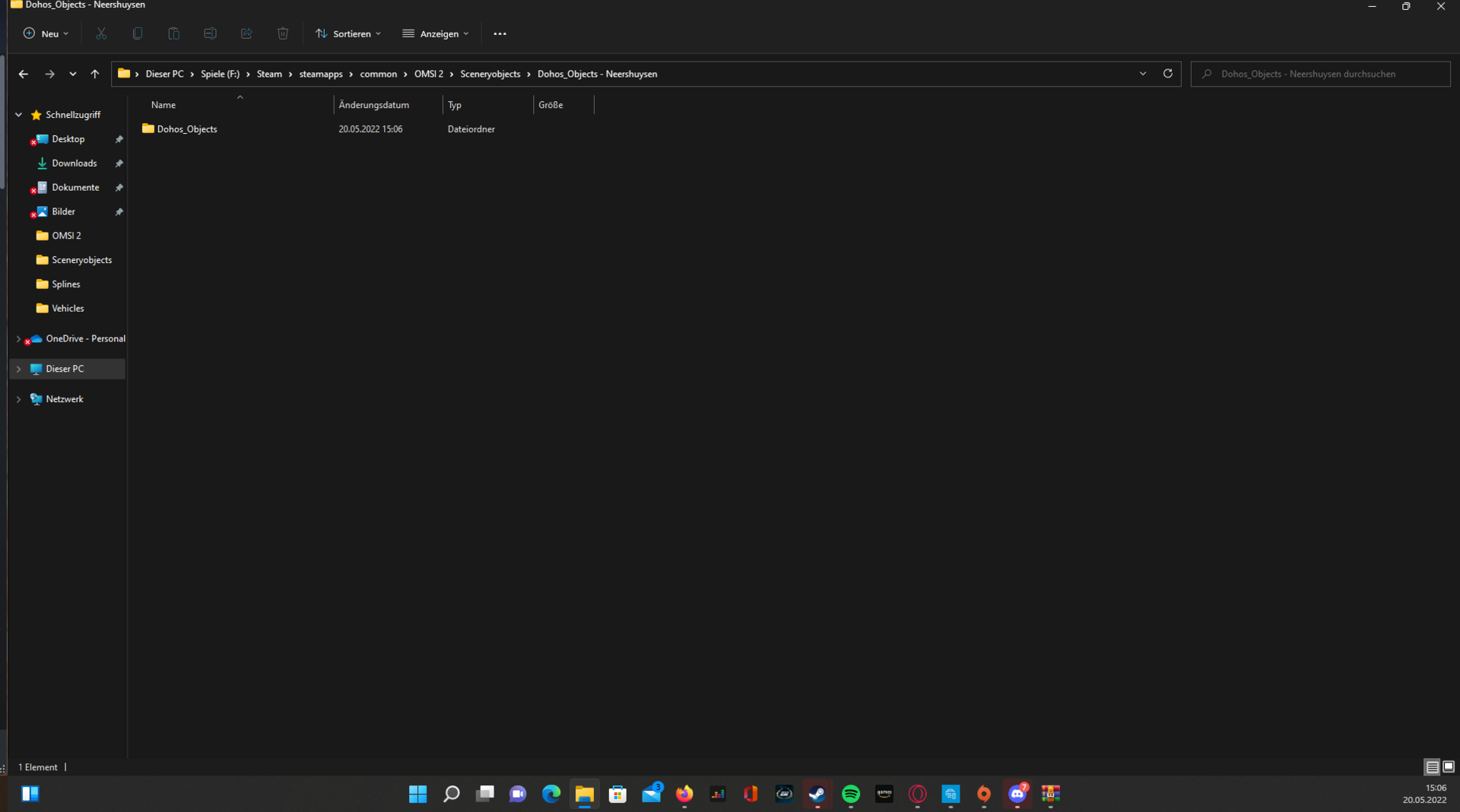Image resolution: width=1460 pixels, height=812 pixels.
Task: Open the Neu new item menu
Action: pos(46,33)
